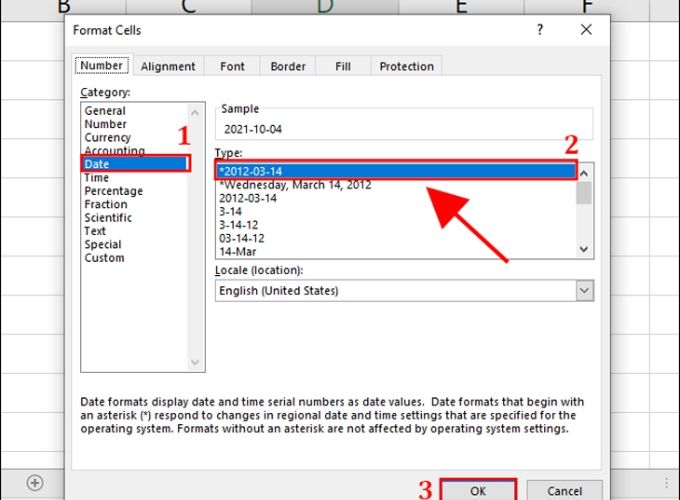
Task: Select column E header in spreadsheet
Action: tap(461, 9)
